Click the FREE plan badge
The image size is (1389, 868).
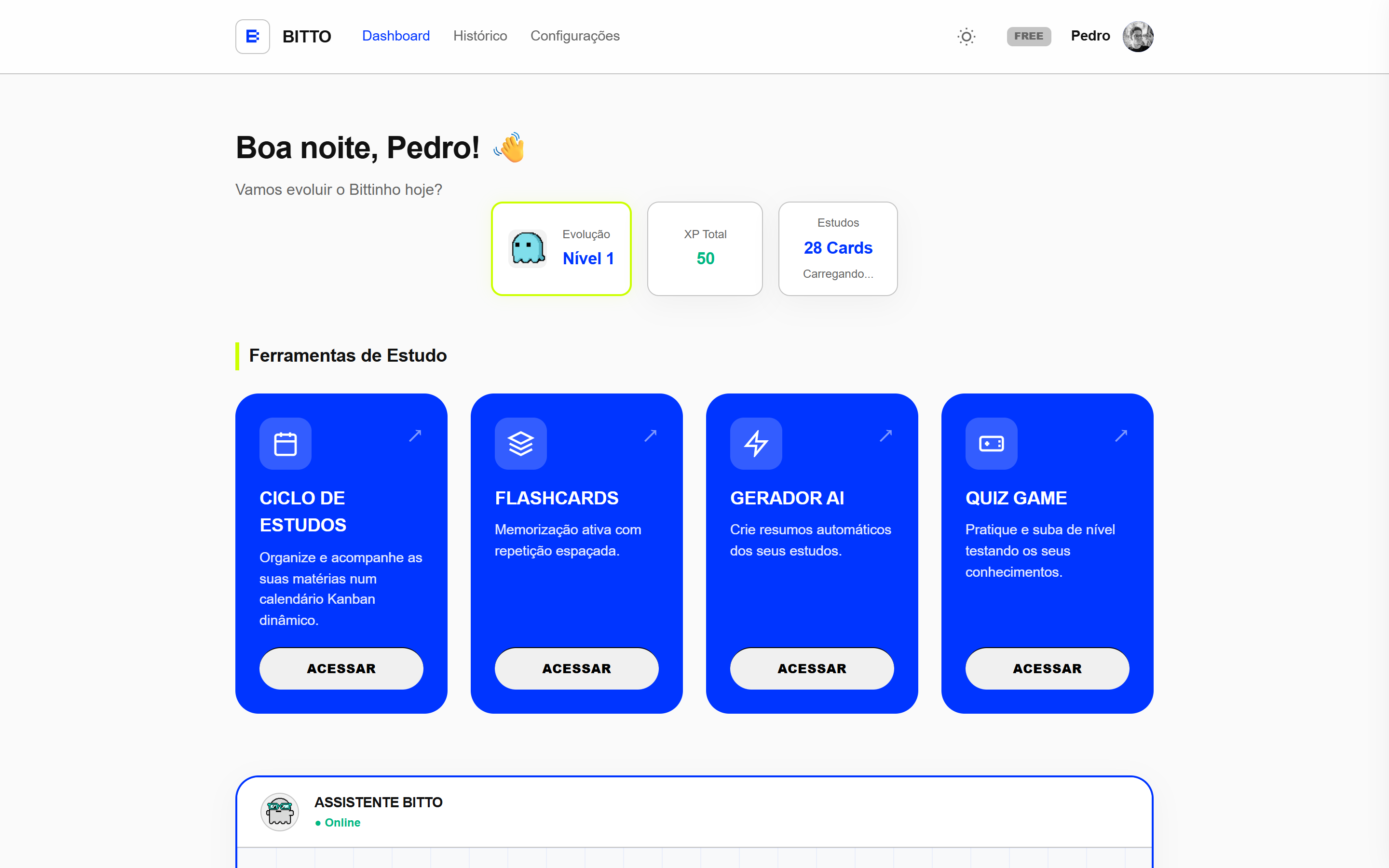(1029, 36)
